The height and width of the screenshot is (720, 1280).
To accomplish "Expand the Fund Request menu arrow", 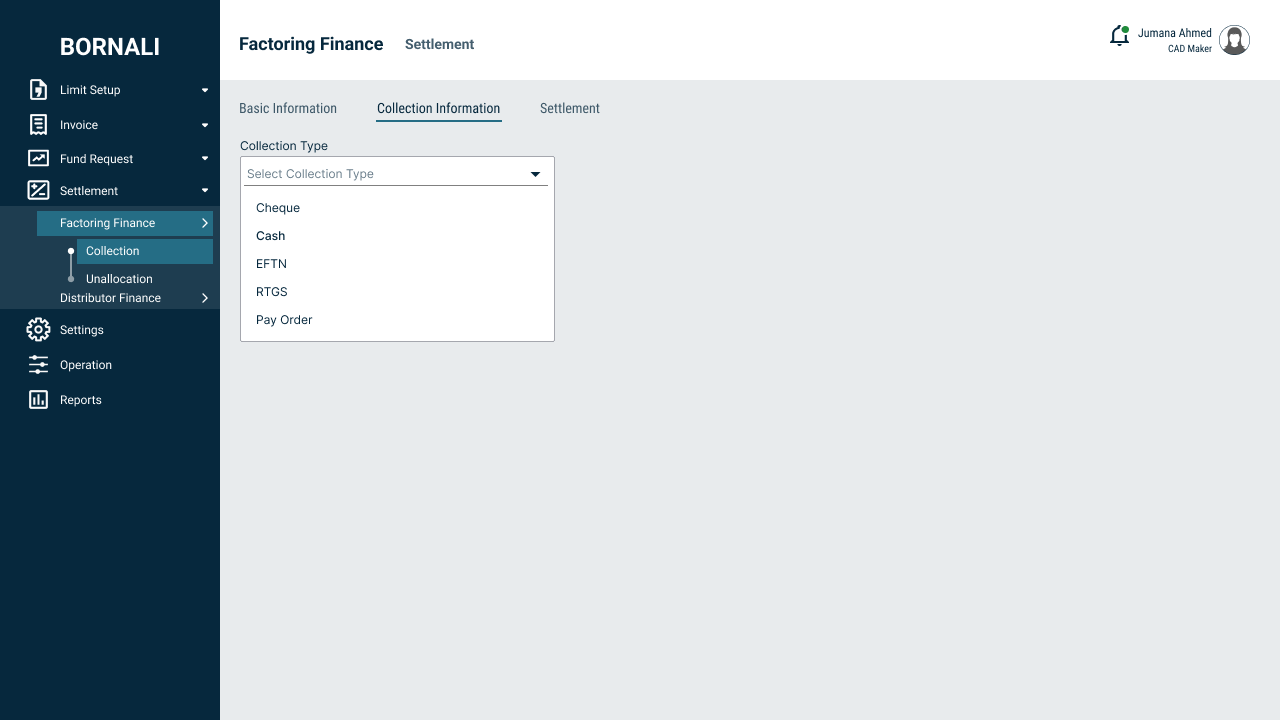I will click(205, 158).
